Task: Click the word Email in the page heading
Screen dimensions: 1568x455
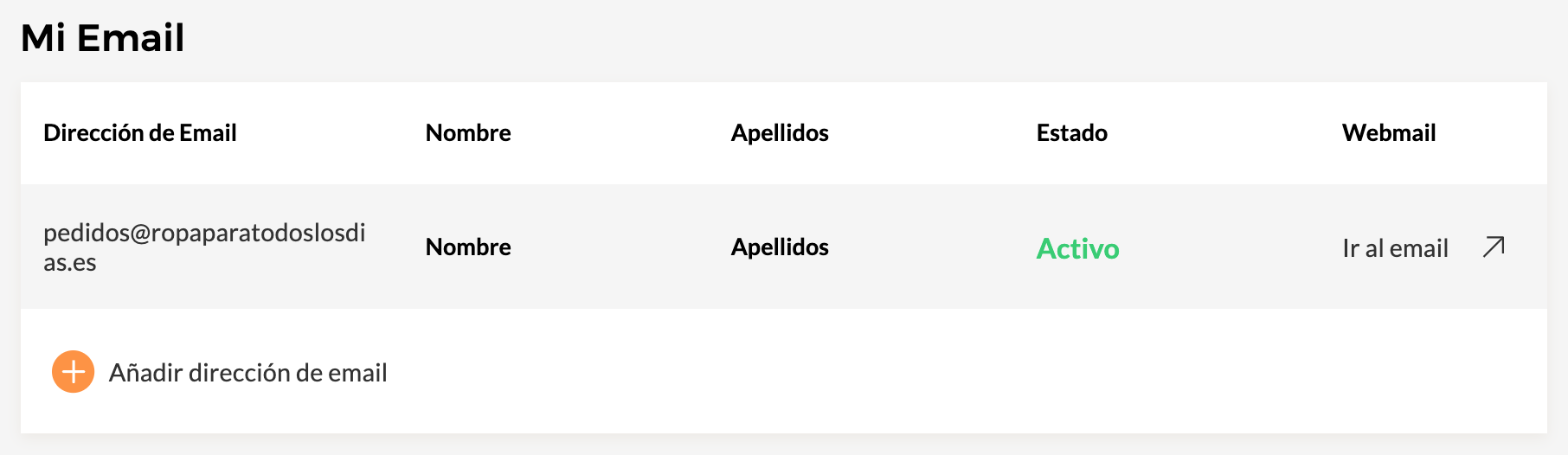Action: [130, 38]
